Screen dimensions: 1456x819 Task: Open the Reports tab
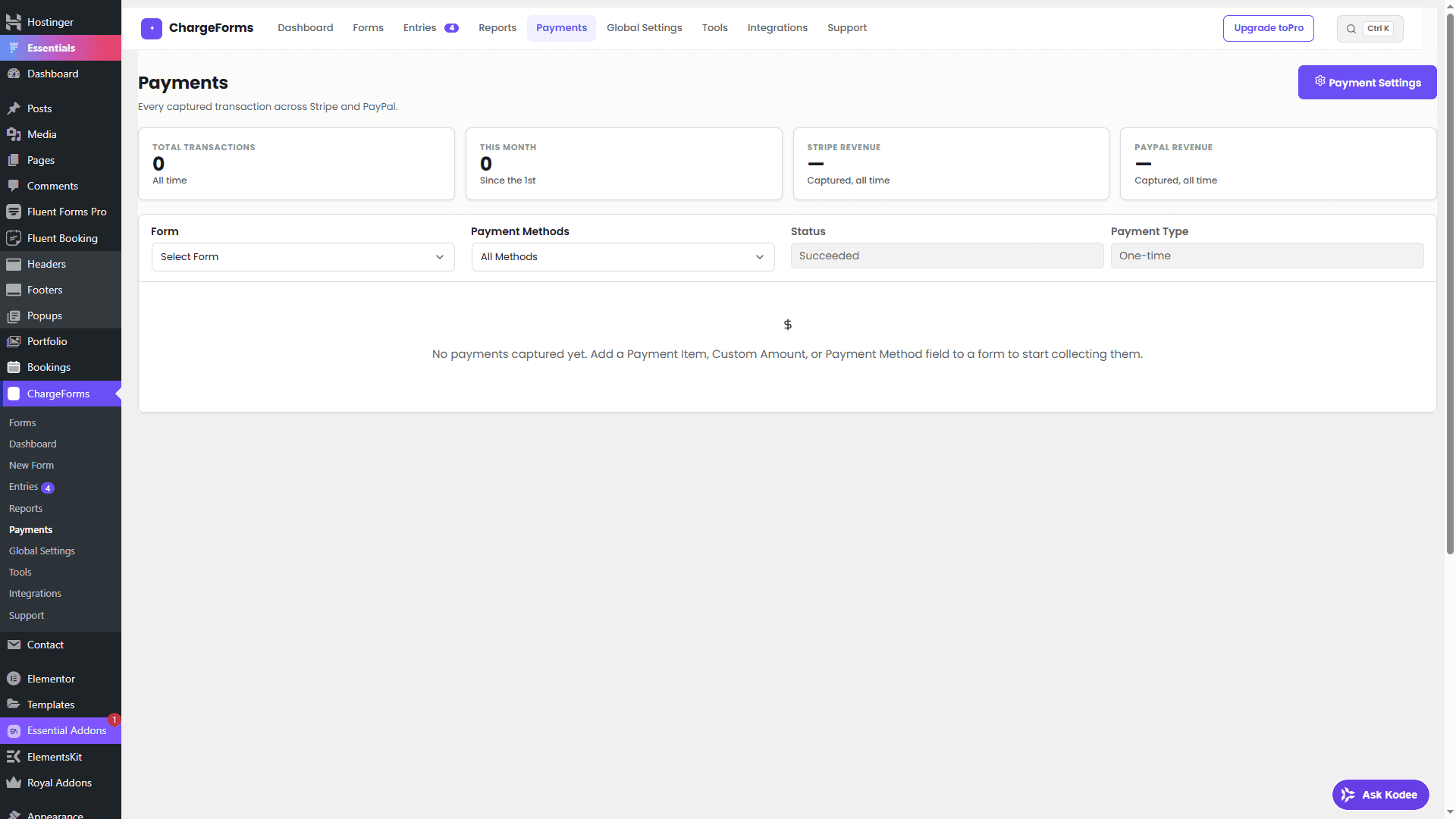(497, 28)
